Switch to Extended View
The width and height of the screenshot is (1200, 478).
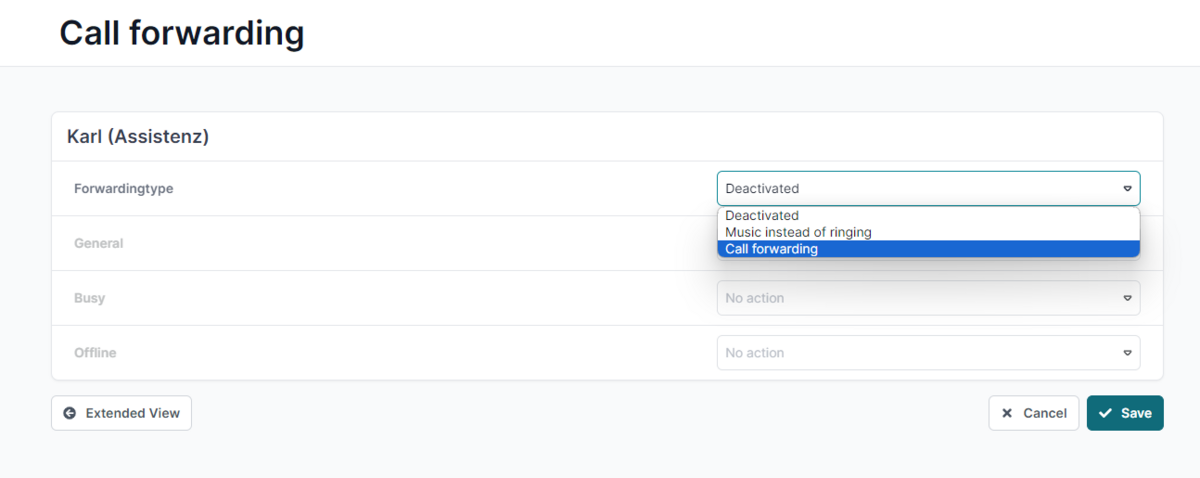[x=121, y=413]
